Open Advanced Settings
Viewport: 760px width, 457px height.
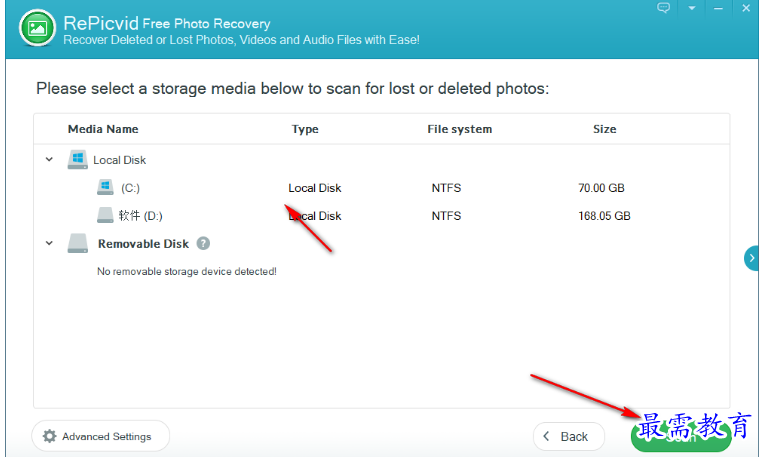[x=101, y=436]
